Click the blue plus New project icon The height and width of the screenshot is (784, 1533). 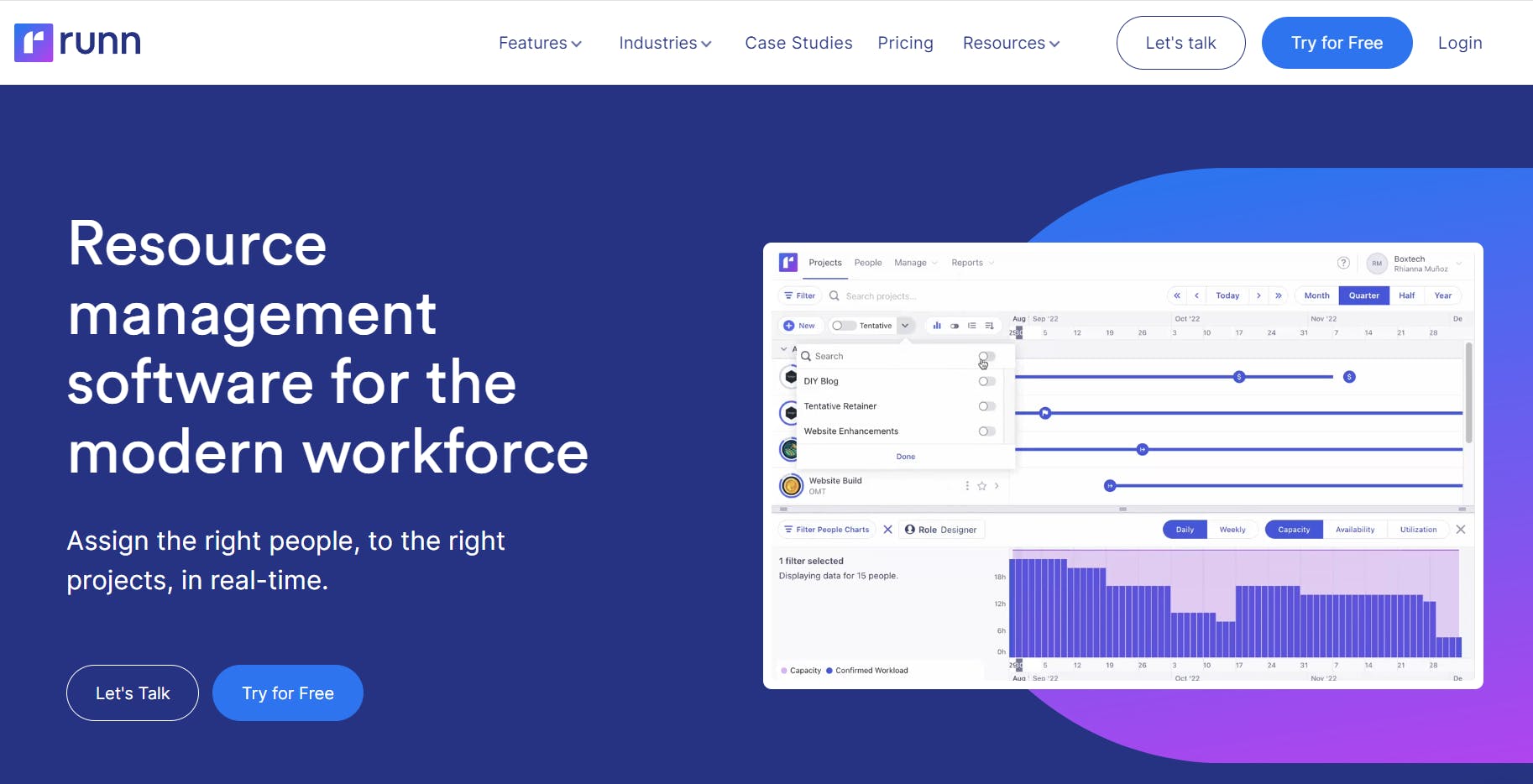pos(788,326)
